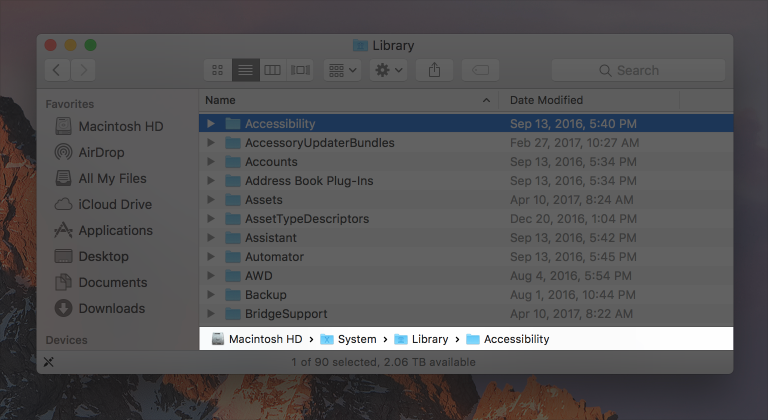The height and width of the screenshot is (420, 768).
Task: Click the Edit Tags button
Action: 480,70
